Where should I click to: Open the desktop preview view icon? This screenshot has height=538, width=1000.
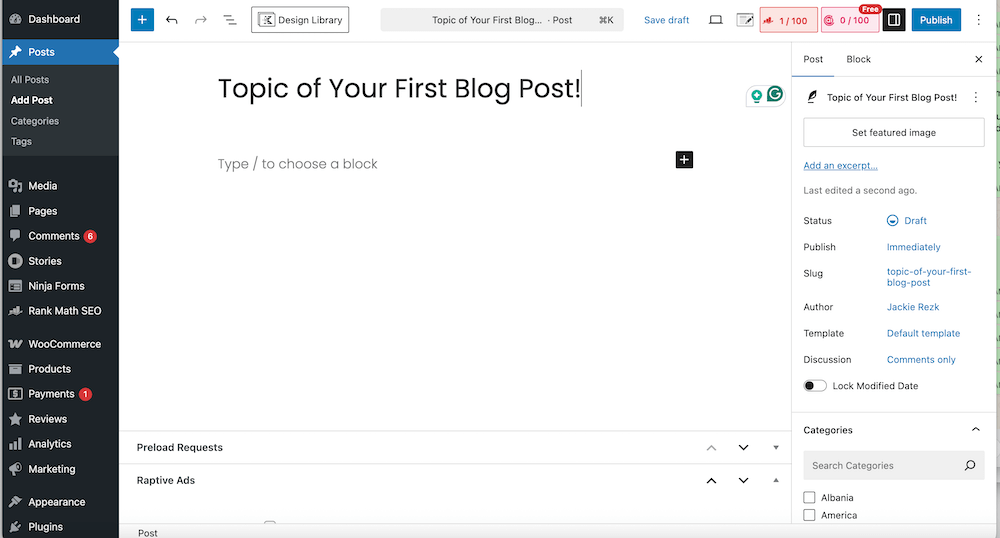tap(716, 20)
